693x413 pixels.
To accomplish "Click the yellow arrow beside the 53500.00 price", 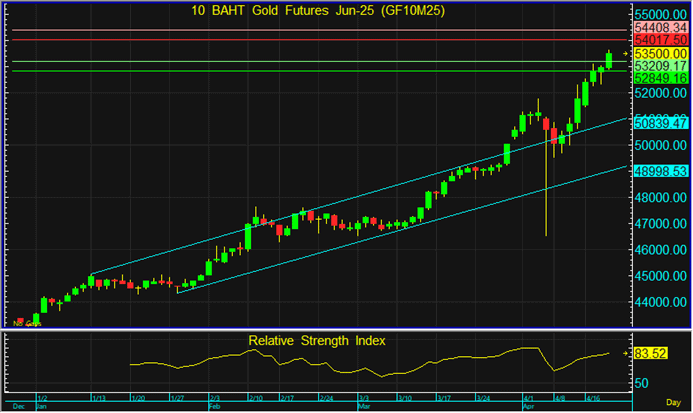I will tap(625, 53).
